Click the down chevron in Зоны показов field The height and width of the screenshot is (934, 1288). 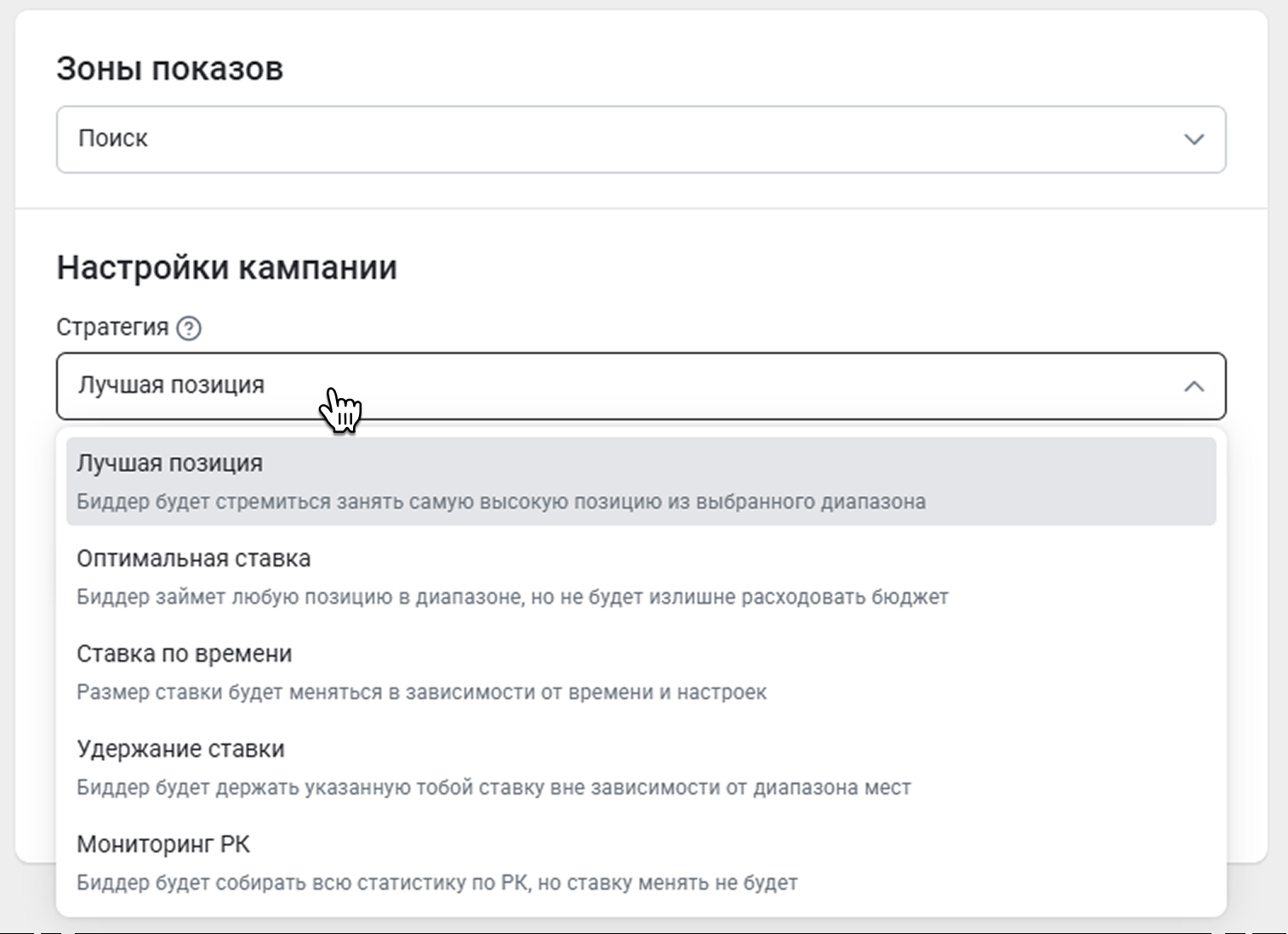(1194, 140)
